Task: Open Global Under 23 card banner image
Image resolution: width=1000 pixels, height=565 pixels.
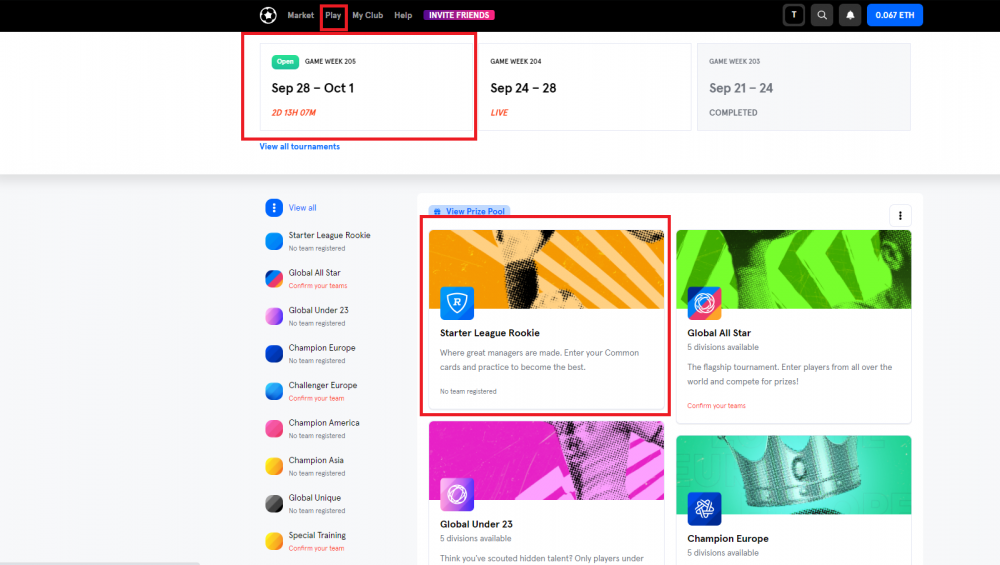Action: point(546,460)
